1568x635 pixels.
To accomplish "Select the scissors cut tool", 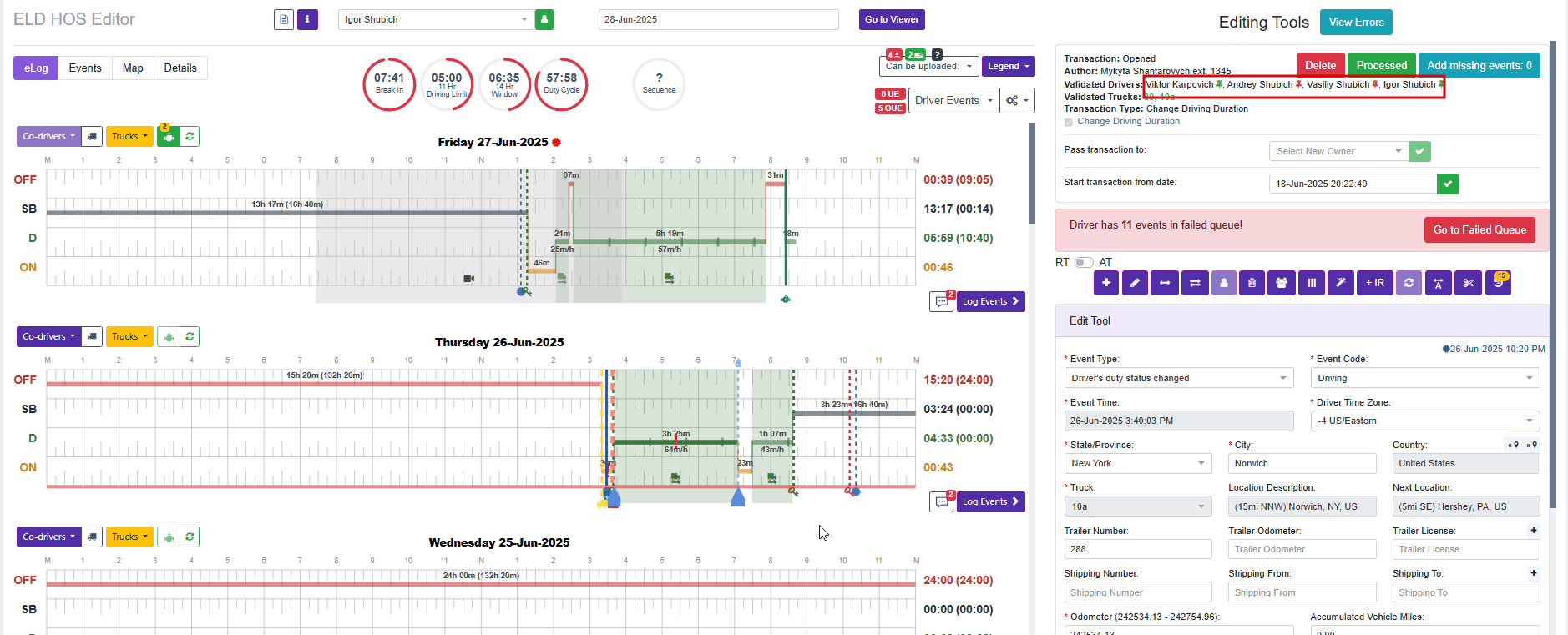I will click(1468, 283).
